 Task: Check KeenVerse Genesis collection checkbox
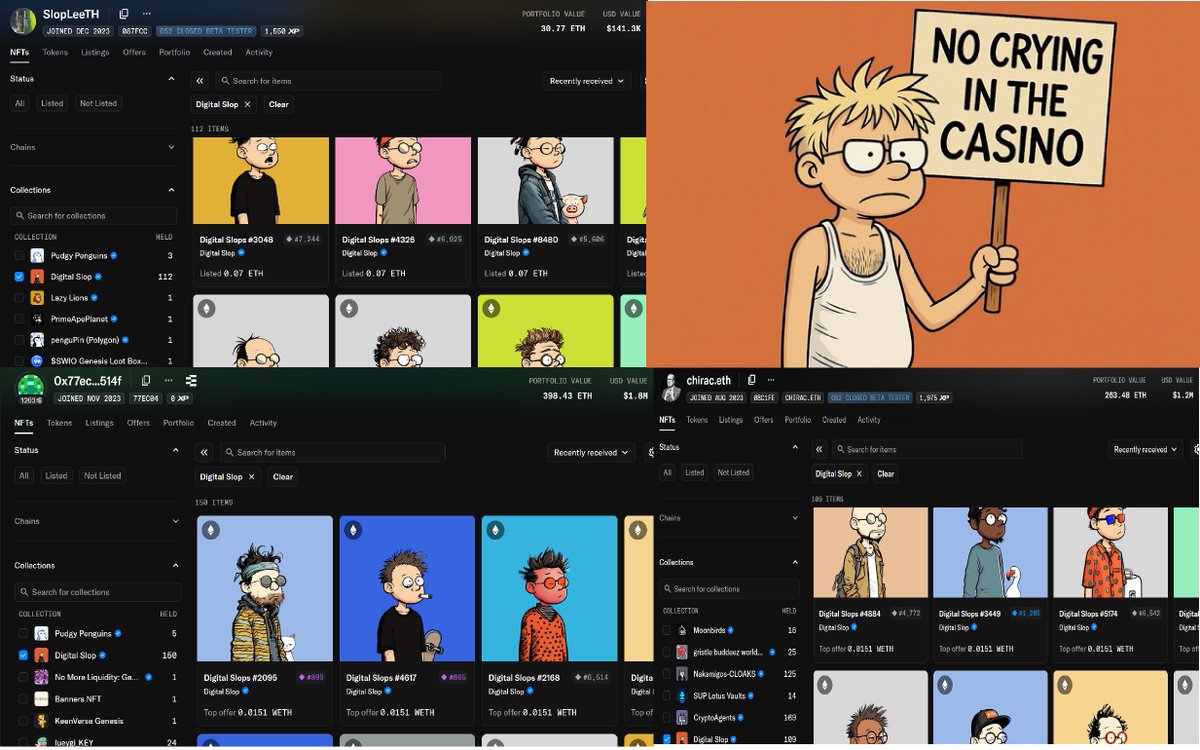click(x=23, y=721)
